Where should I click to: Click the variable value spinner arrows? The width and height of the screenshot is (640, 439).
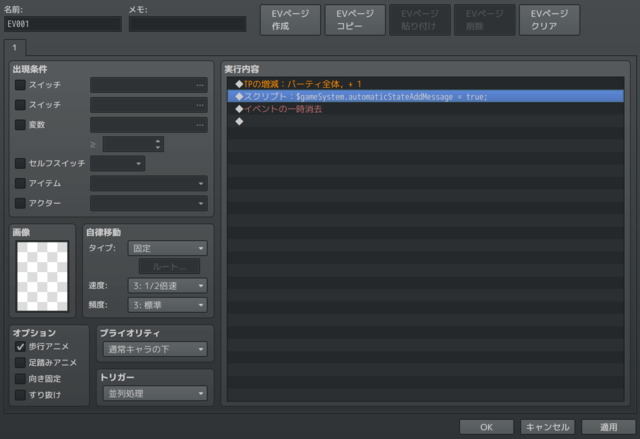[158, 144]
